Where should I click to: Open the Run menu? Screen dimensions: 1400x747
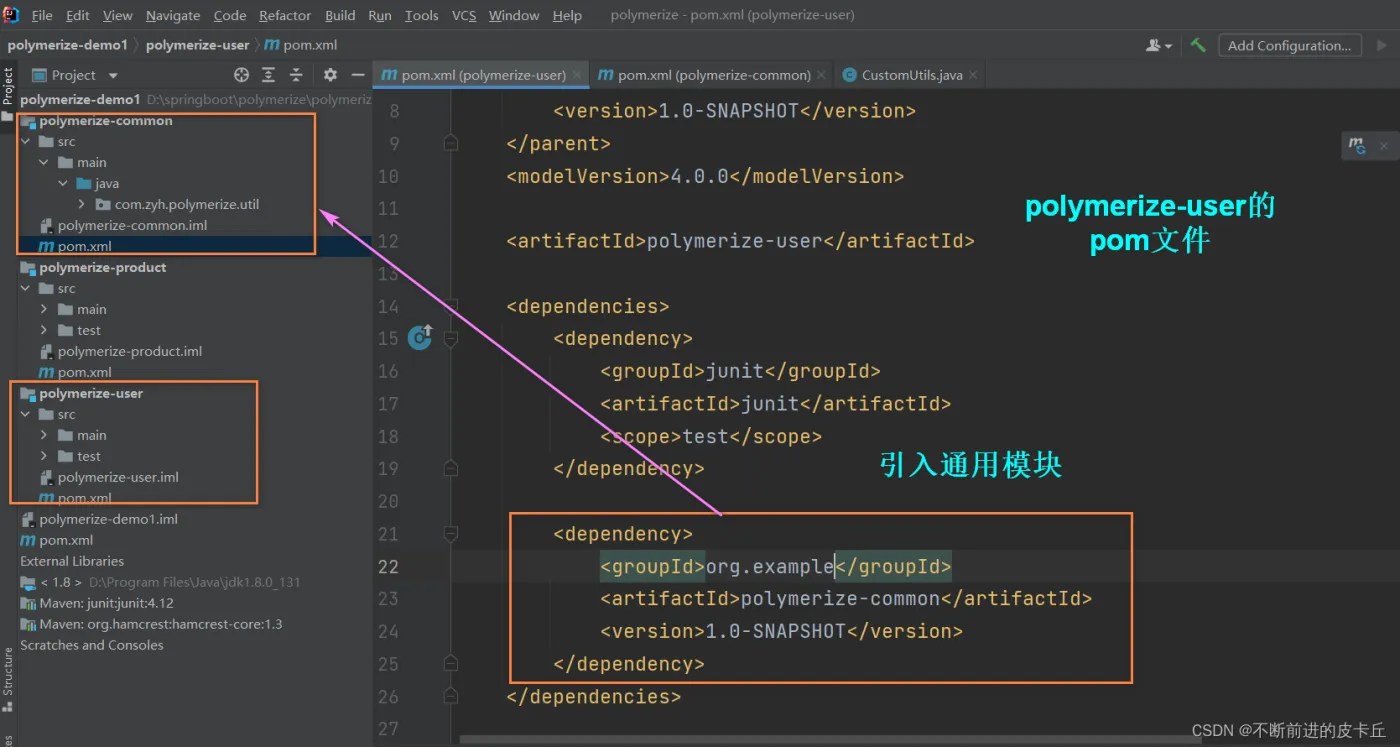[x=380, y=15]
